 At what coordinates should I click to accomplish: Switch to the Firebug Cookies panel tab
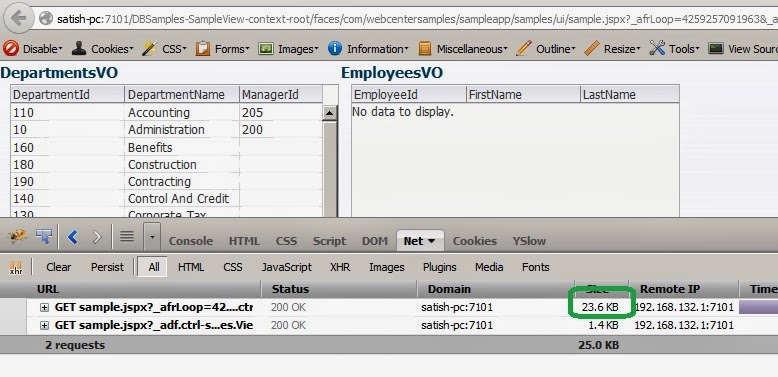(474, 241)
